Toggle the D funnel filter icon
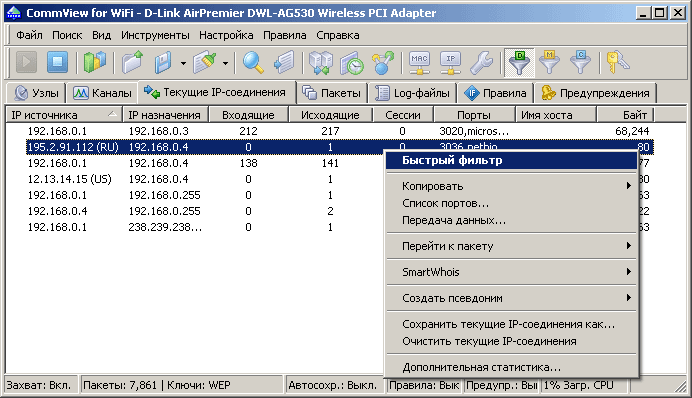This screenshot has width=692, height=398. tap(519, 62)
